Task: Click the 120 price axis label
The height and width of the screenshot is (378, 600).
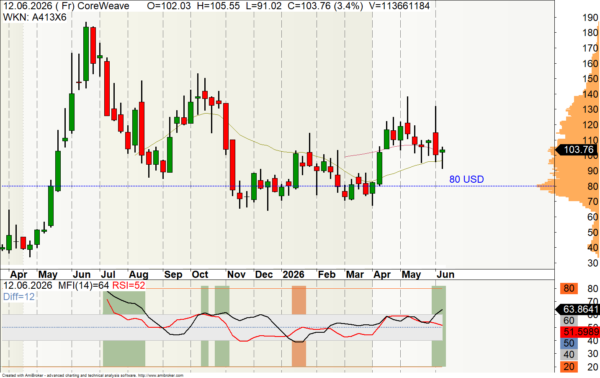Action: pos(590,125)
